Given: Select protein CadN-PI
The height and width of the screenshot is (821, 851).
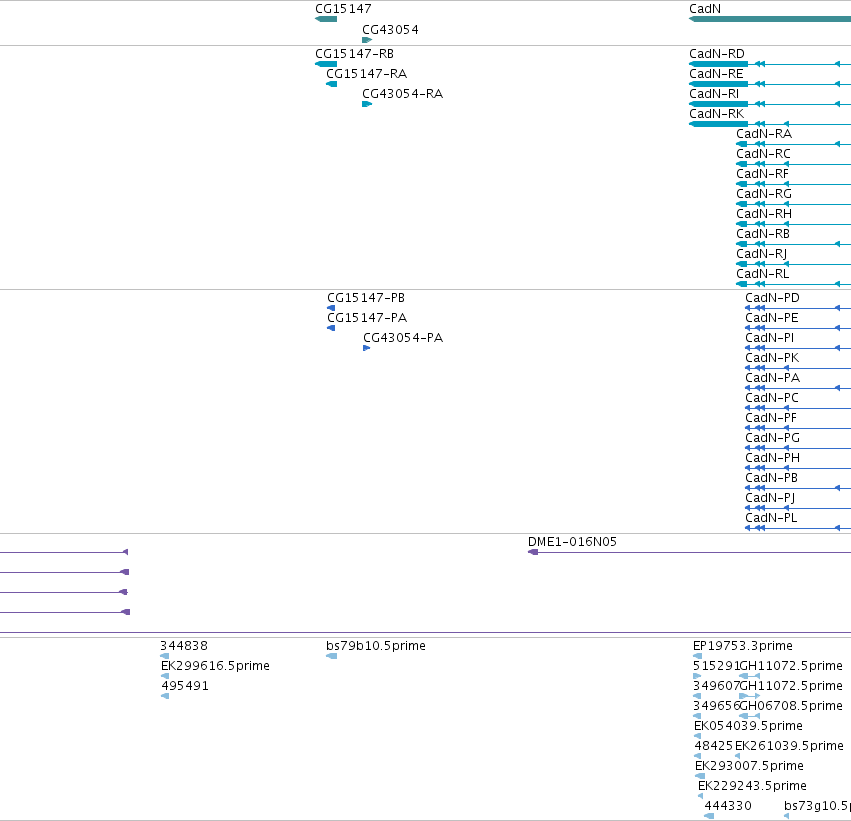Looking at the screenshot, I should click(770, 338).
